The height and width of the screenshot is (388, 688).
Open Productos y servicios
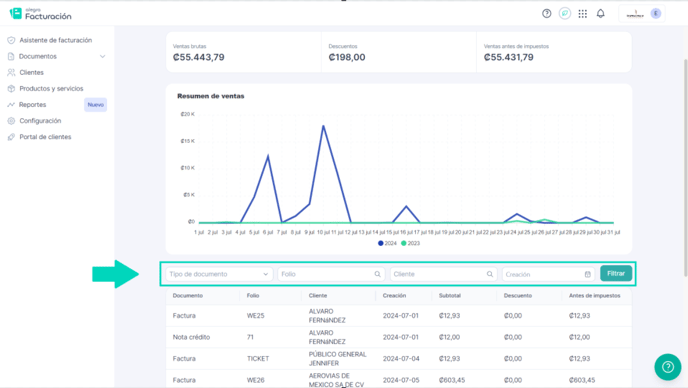pyautogui.click(x=51, y=88)
